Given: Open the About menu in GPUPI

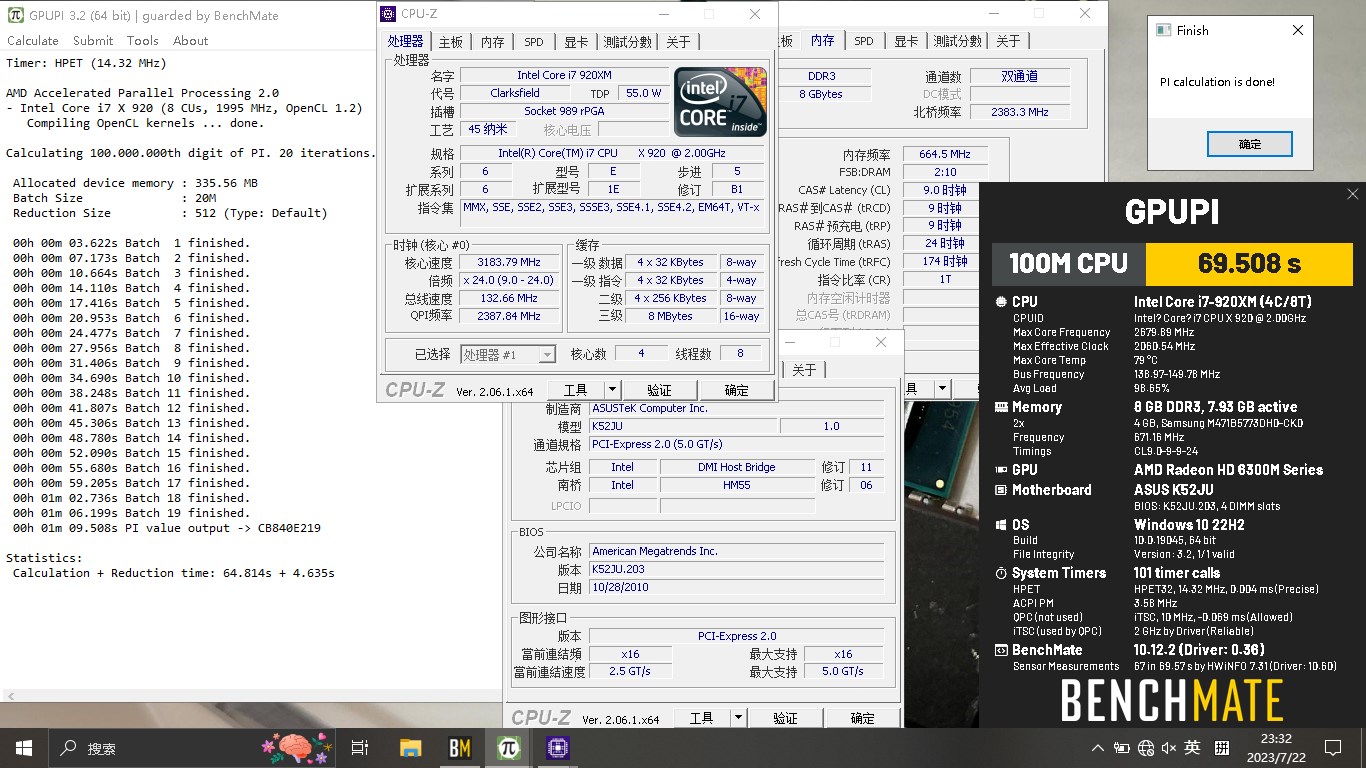Looking at the screenshot, I should 191,41.
